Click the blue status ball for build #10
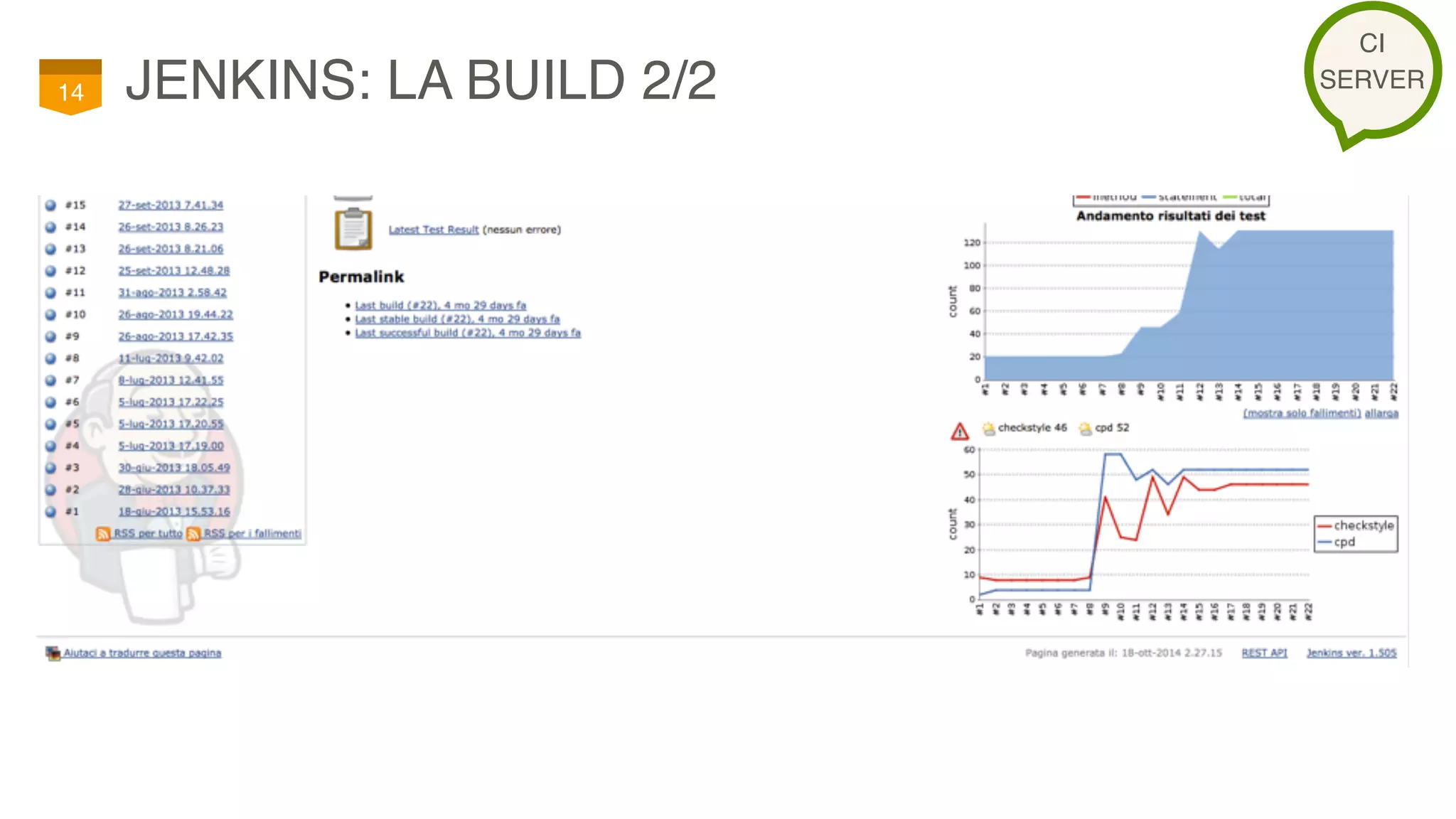1456x819 pixels. pyautogui.click(x=50, y=315)
